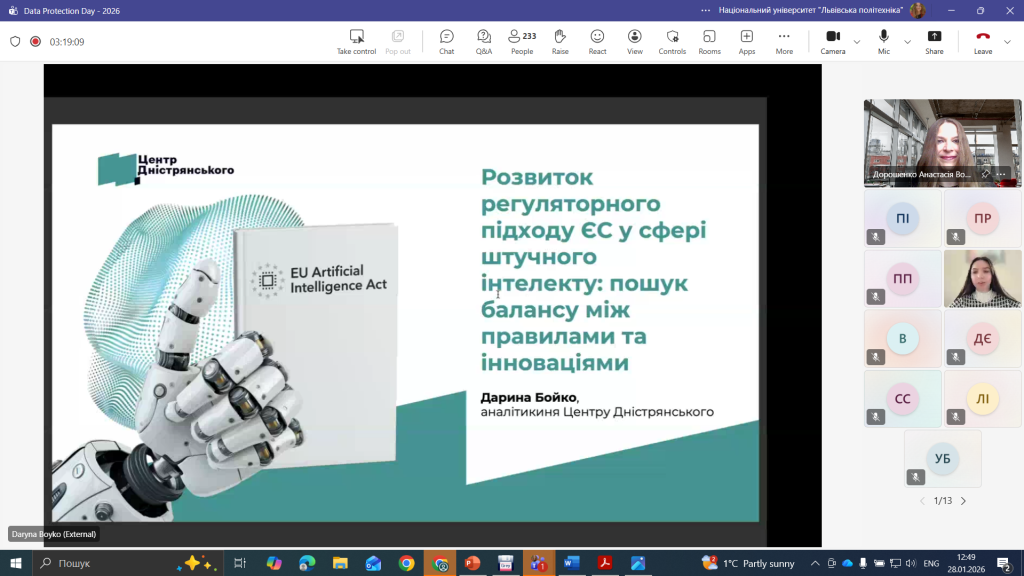Toggle the Camera on
The height and width of the screenshot is (576, 1024).
click(832, 41)
